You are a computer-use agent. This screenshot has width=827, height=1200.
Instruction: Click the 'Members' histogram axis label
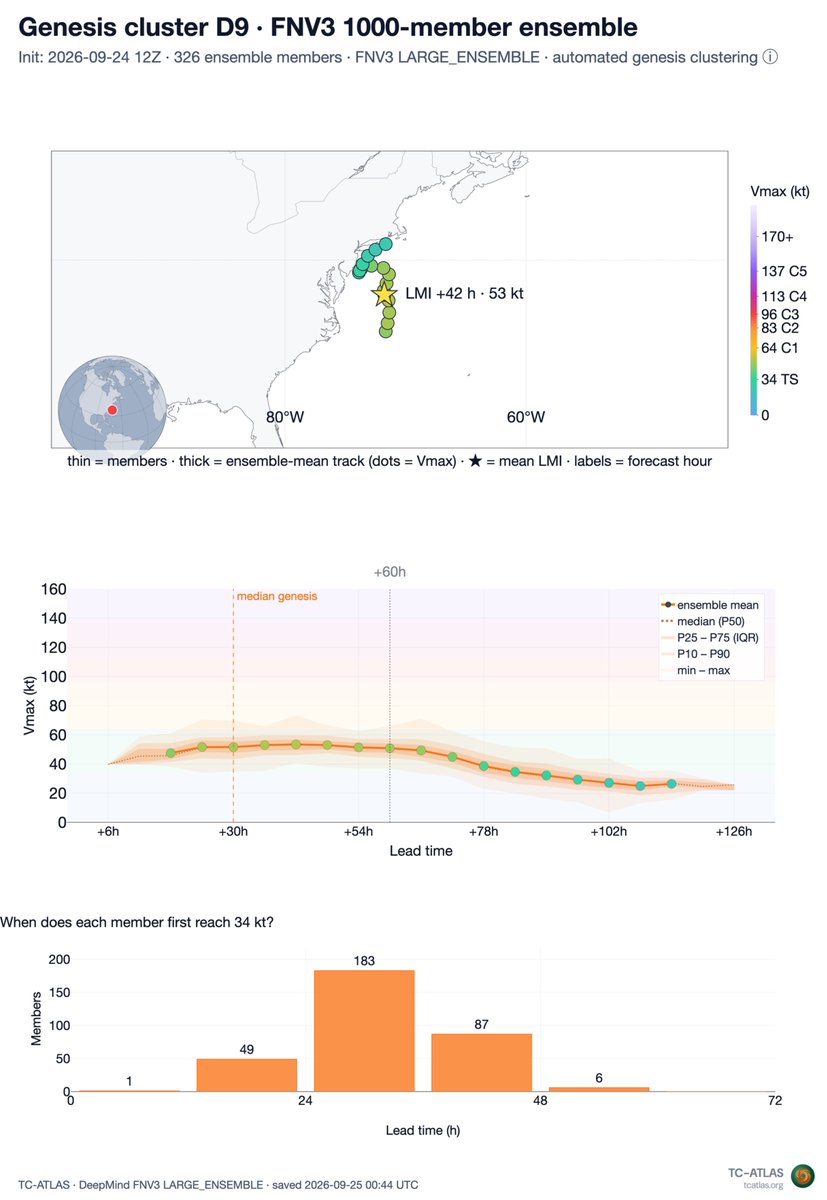click(37, 1020)
